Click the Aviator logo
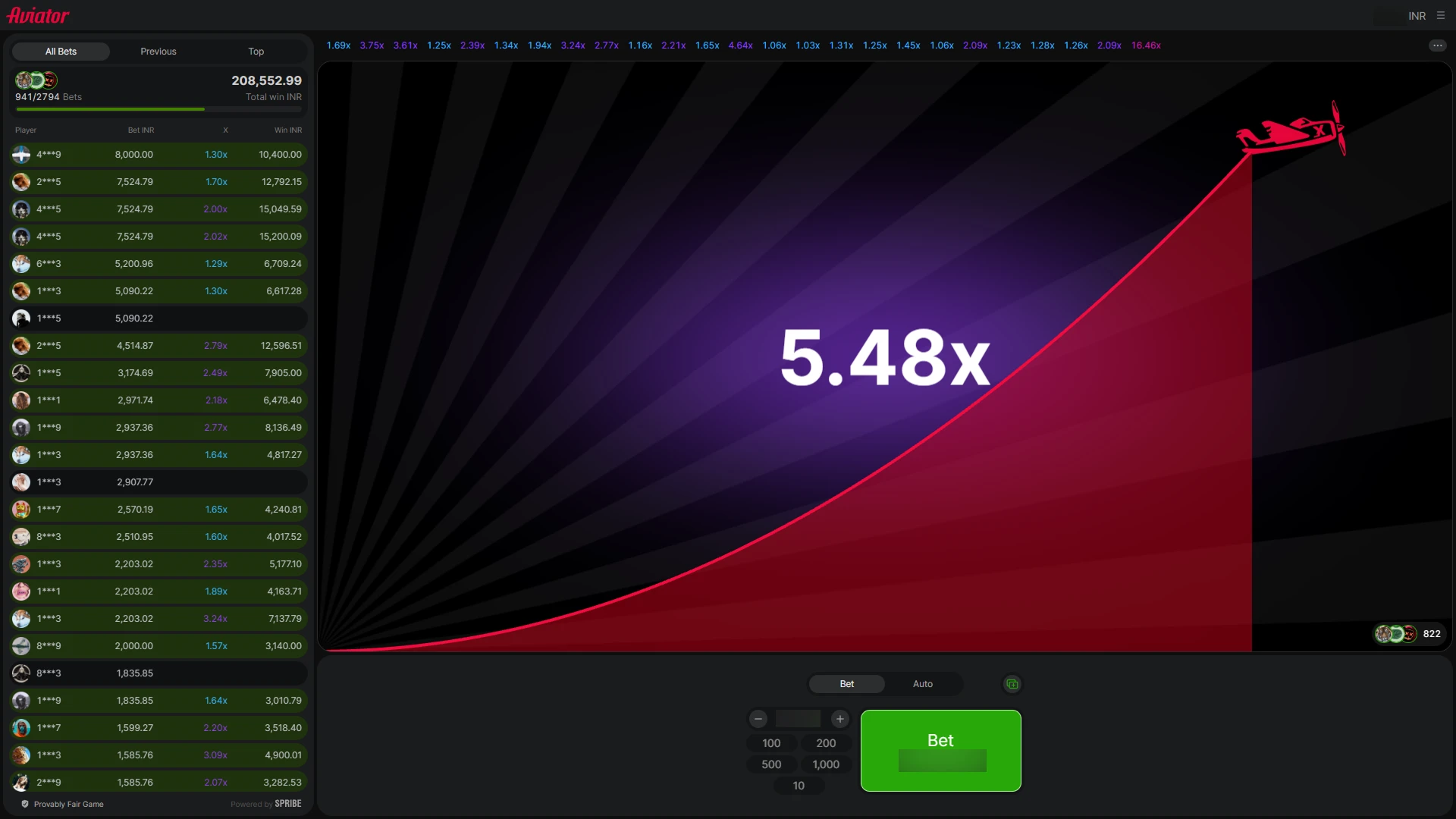This screenshot has height=819, width=1456. point(36,14)
